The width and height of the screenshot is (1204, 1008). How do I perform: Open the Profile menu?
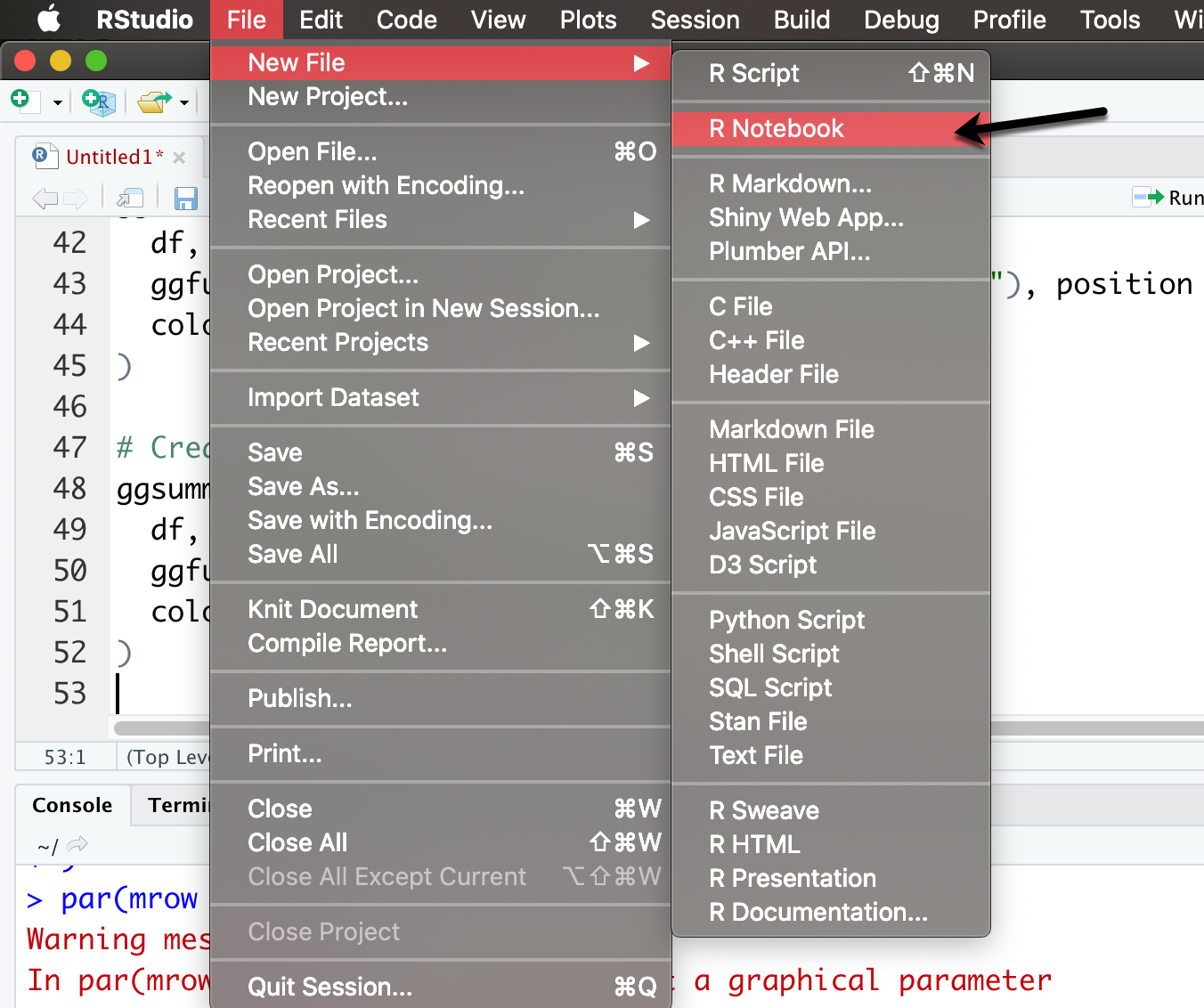(1009, 20)
